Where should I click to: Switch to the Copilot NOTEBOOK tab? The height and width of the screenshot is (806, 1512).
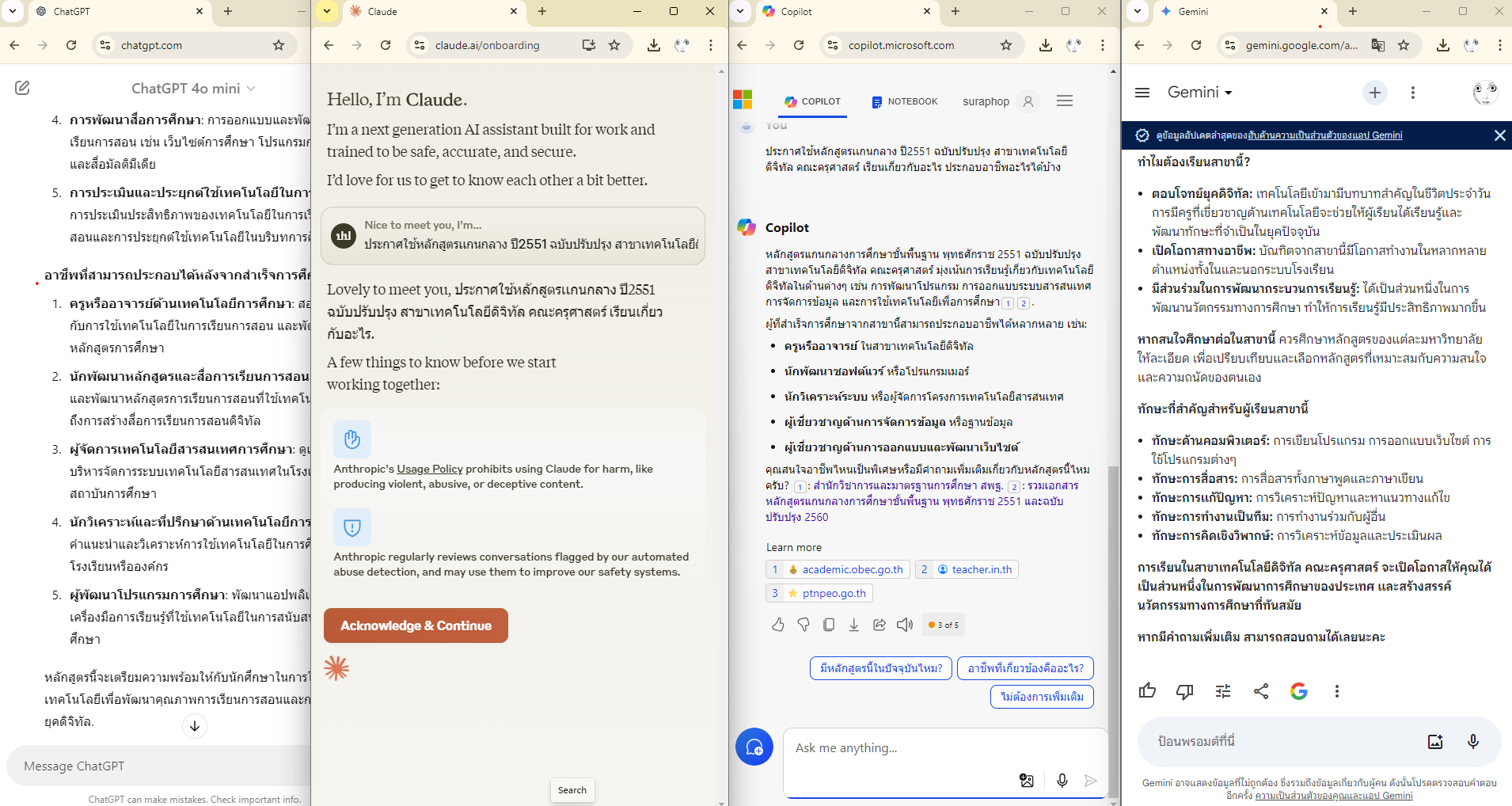(x=904, y=101)
